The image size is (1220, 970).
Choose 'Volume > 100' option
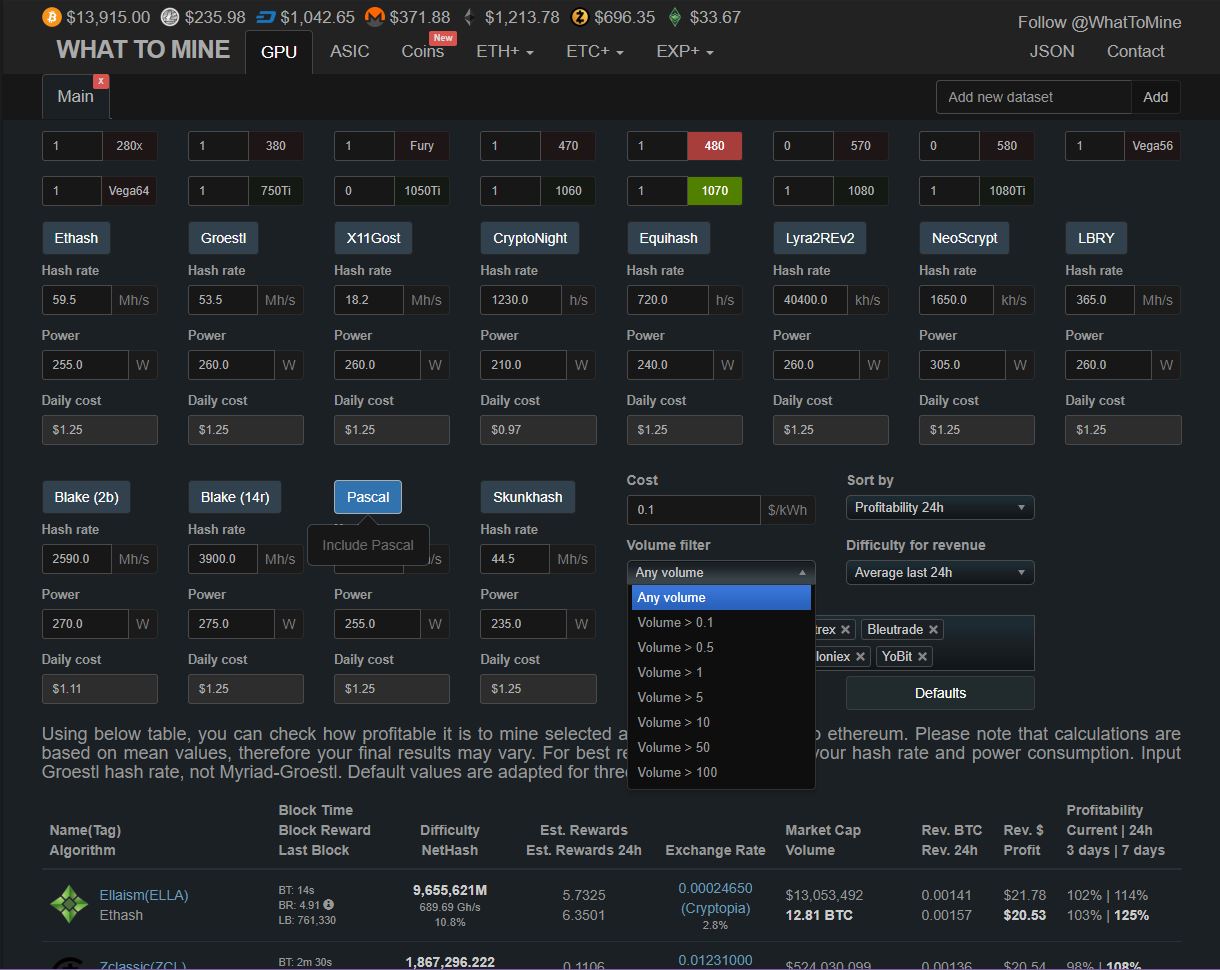pyautogui.click(x=721, y=772)
